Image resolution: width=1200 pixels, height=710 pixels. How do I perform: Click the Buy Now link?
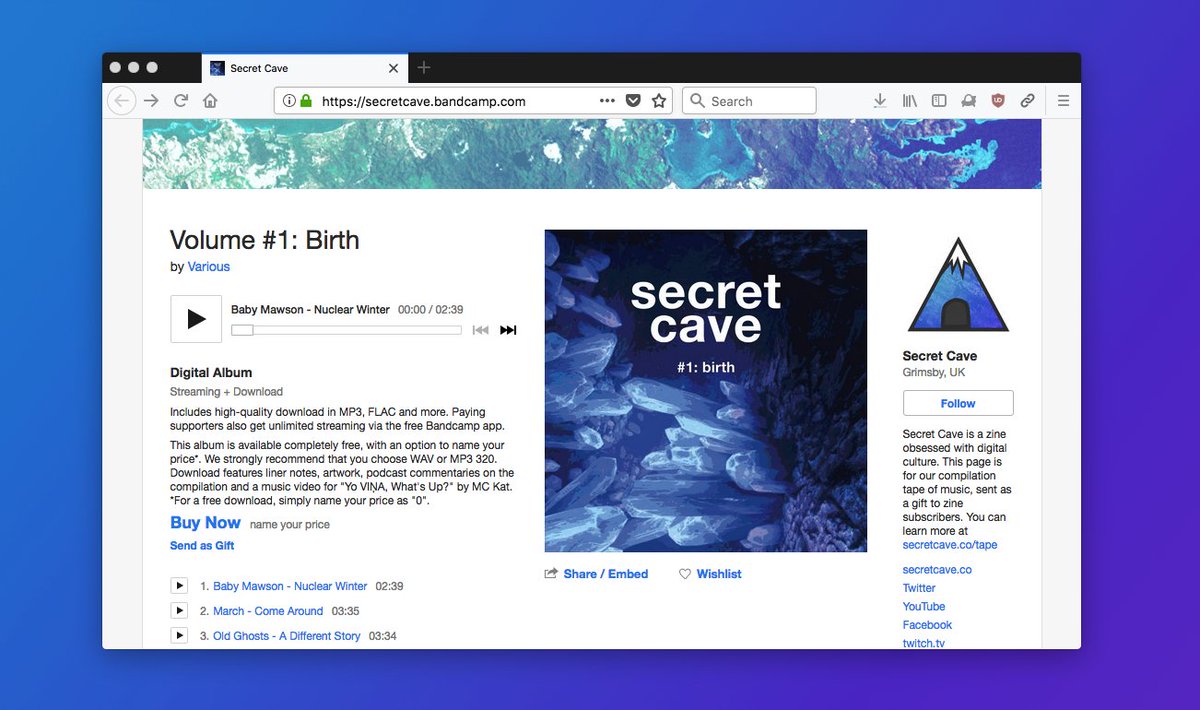click(205, 523)
